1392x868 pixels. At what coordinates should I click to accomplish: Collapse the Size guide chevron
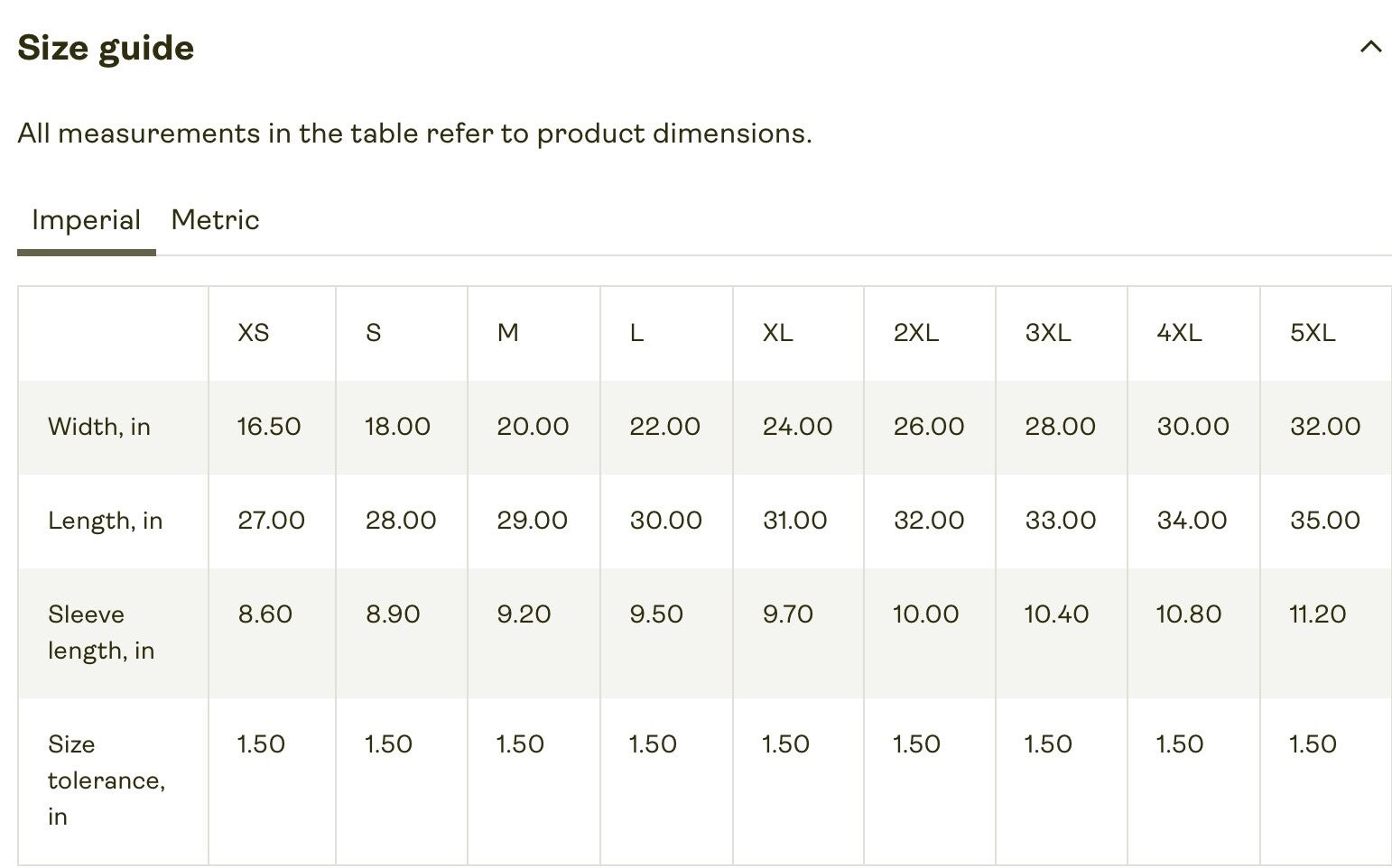point(1370,47)
